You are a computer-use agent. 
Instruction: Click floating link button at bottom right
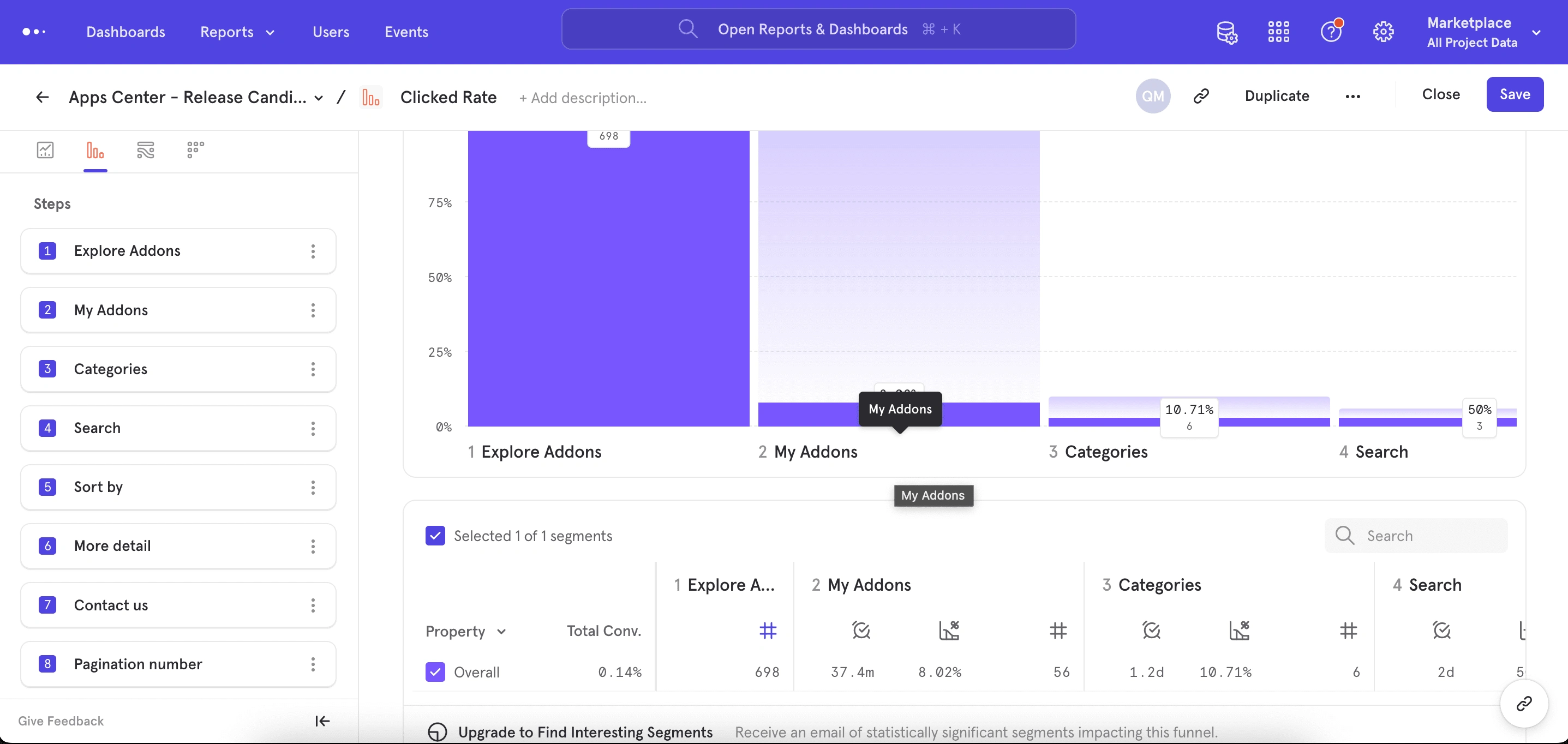tap(1524, 703)
